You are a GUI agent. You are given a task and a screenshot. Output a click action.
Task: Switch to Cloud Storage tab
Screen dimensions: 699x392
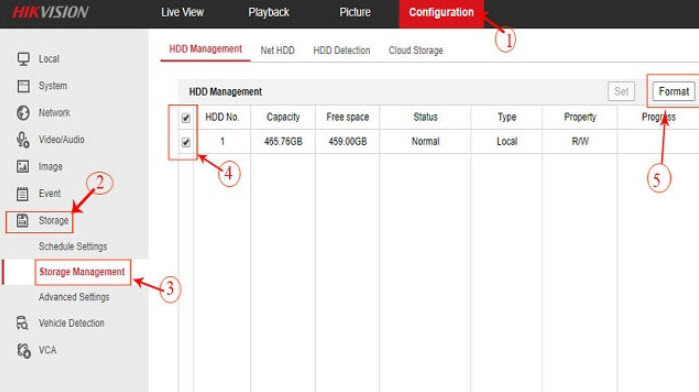(415, 50)
